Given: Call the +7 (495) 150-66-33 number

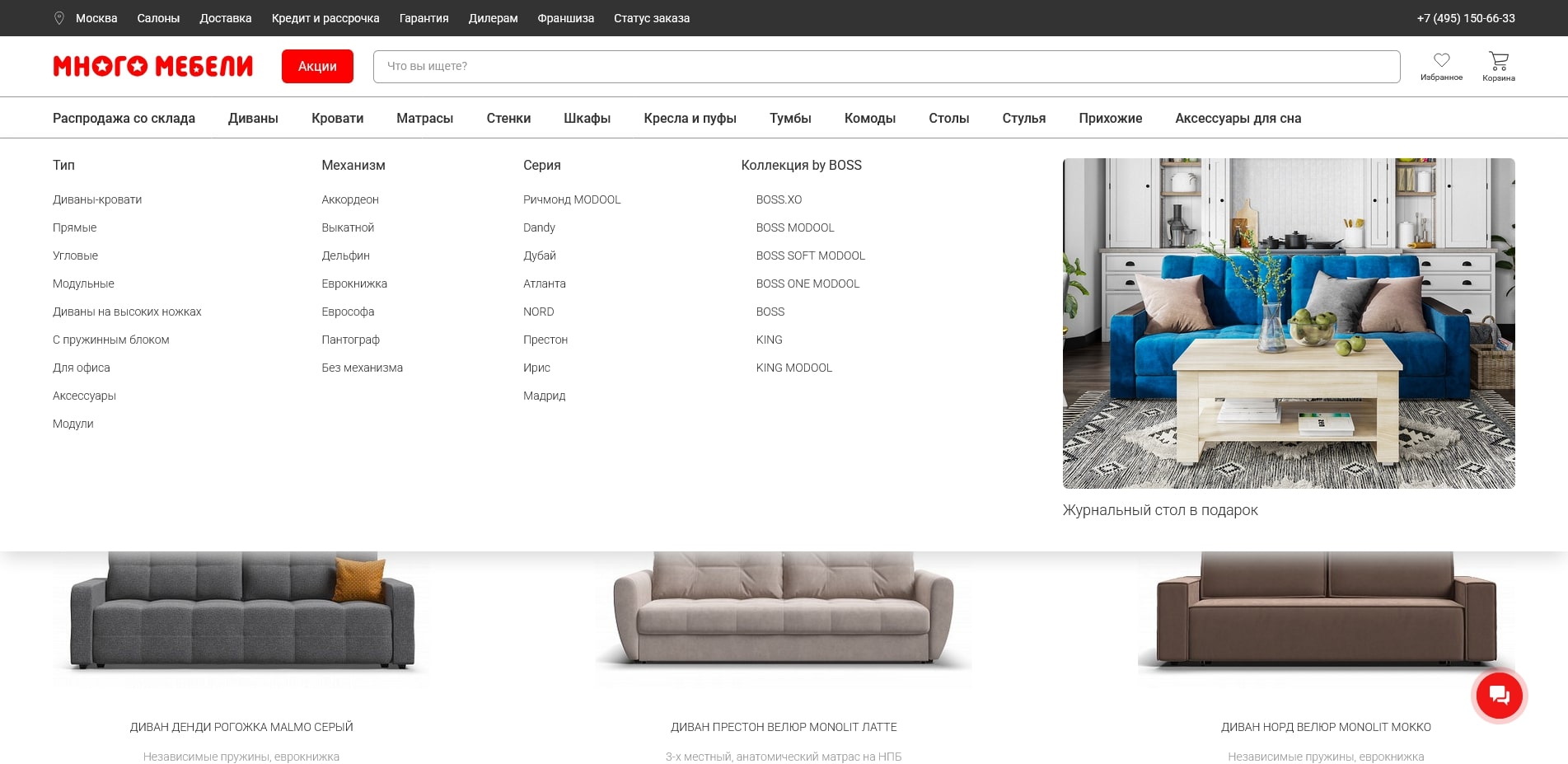Looking at the screenshot, I should [x=1465, y=18].
